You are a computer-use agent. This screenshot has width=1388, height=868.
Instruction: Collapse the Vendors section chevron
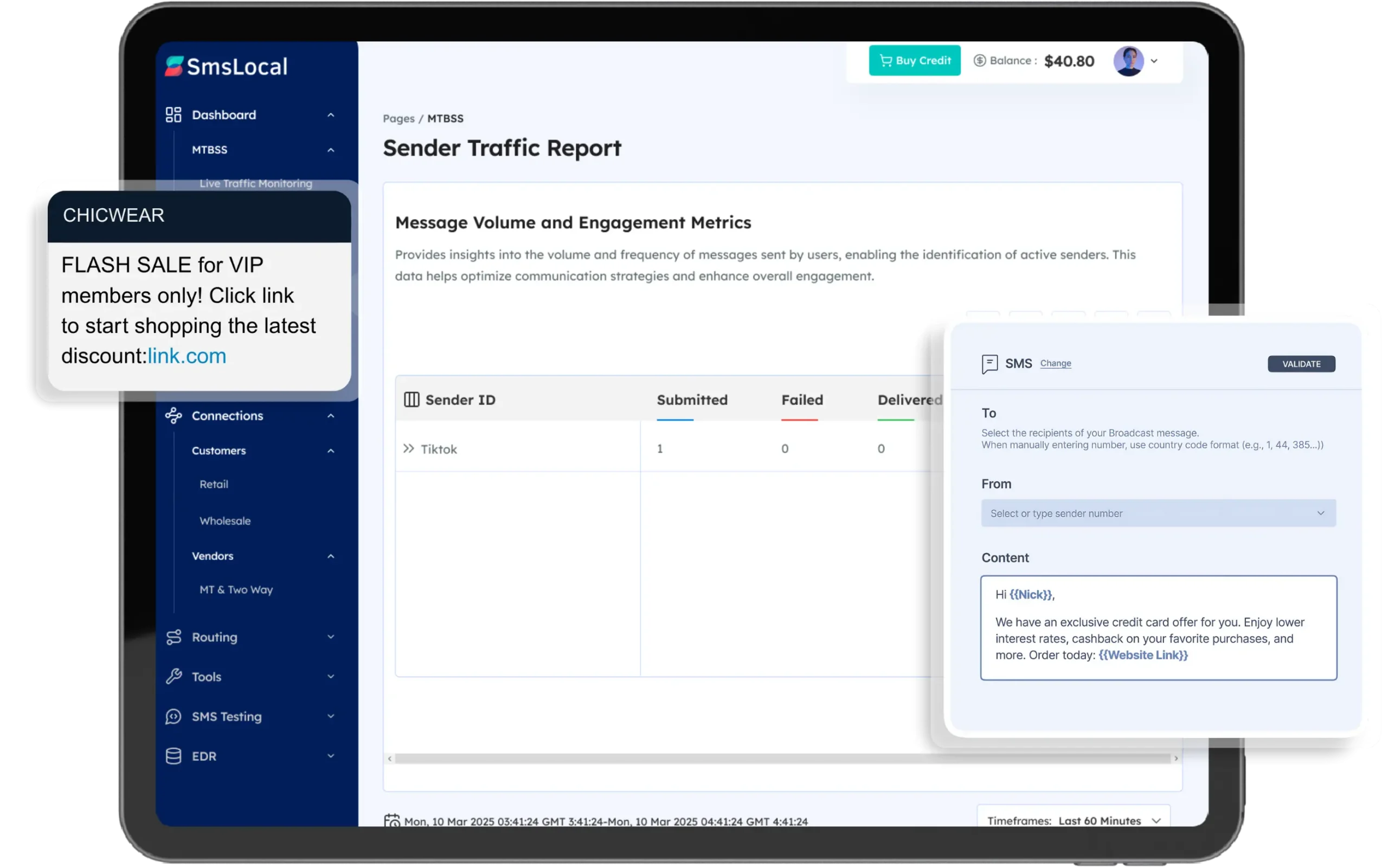pyautogui.click(x=331, y=556)
